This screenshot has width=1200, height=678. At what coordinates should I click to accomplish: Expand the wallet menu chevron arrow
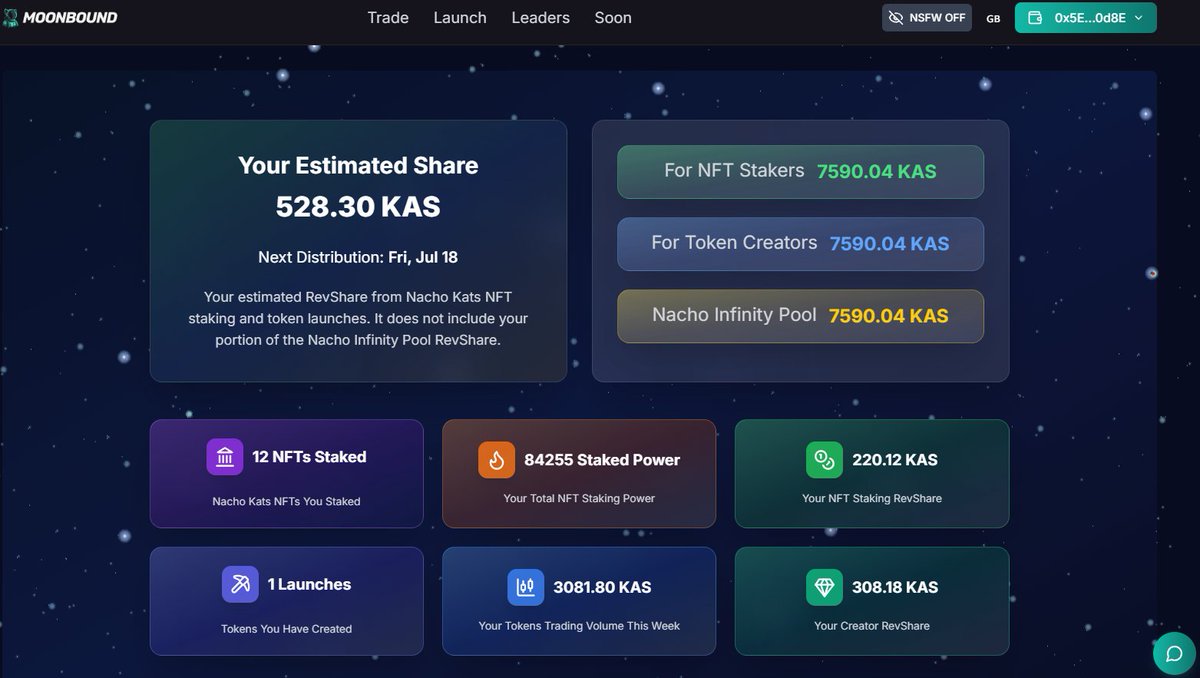click(1138, 18)
